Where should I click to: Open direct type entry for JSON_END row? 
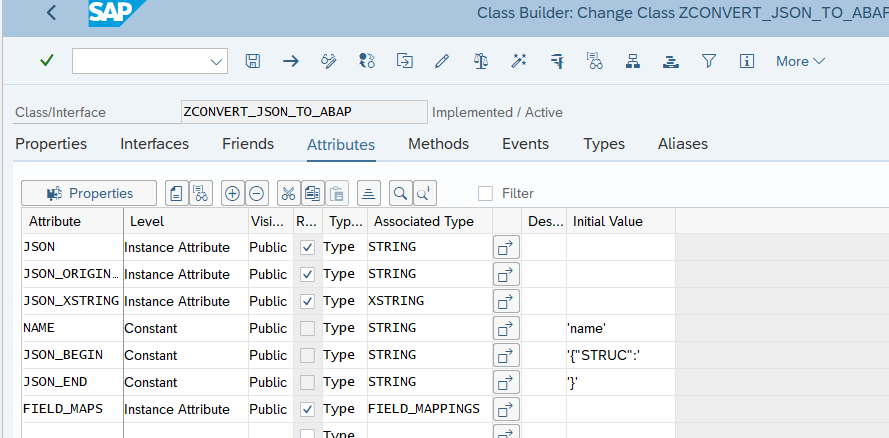click(x=506, y=382)
